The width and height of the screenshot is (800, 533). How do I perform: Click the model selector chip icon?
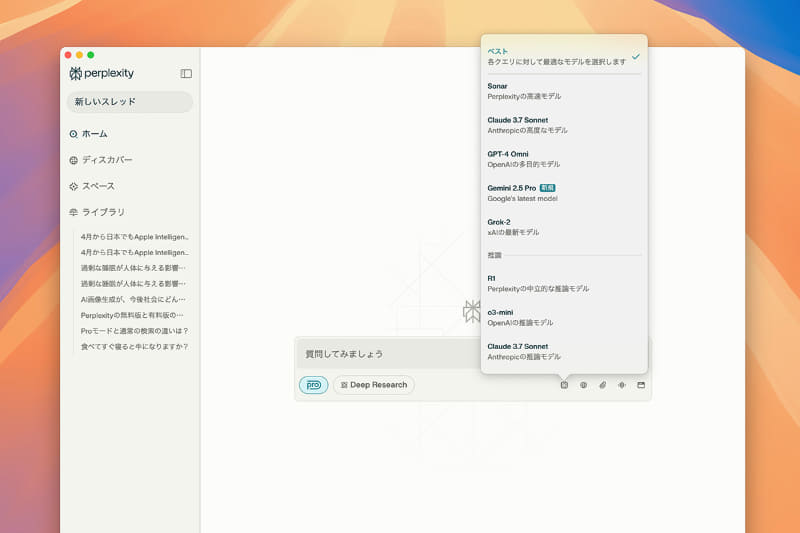pyautogui.click(x=564, y=385)
